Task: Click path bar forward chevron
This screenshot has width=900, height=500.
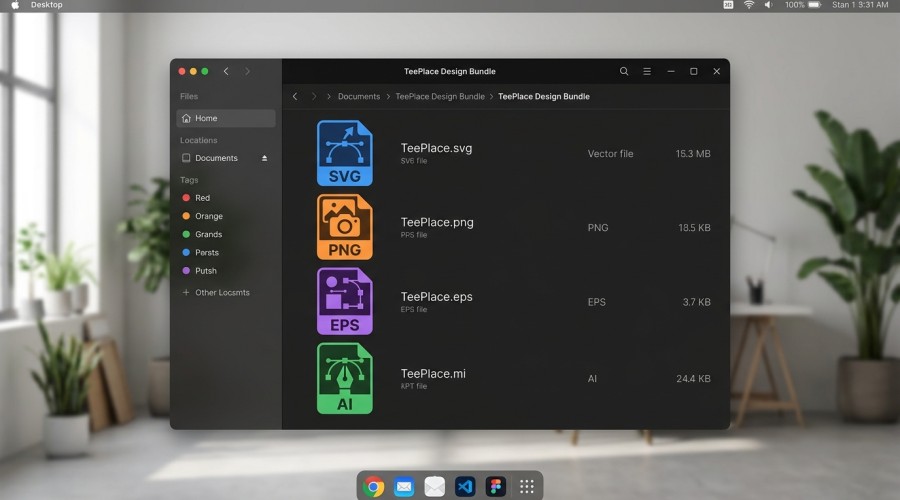Action: [314, 96]
